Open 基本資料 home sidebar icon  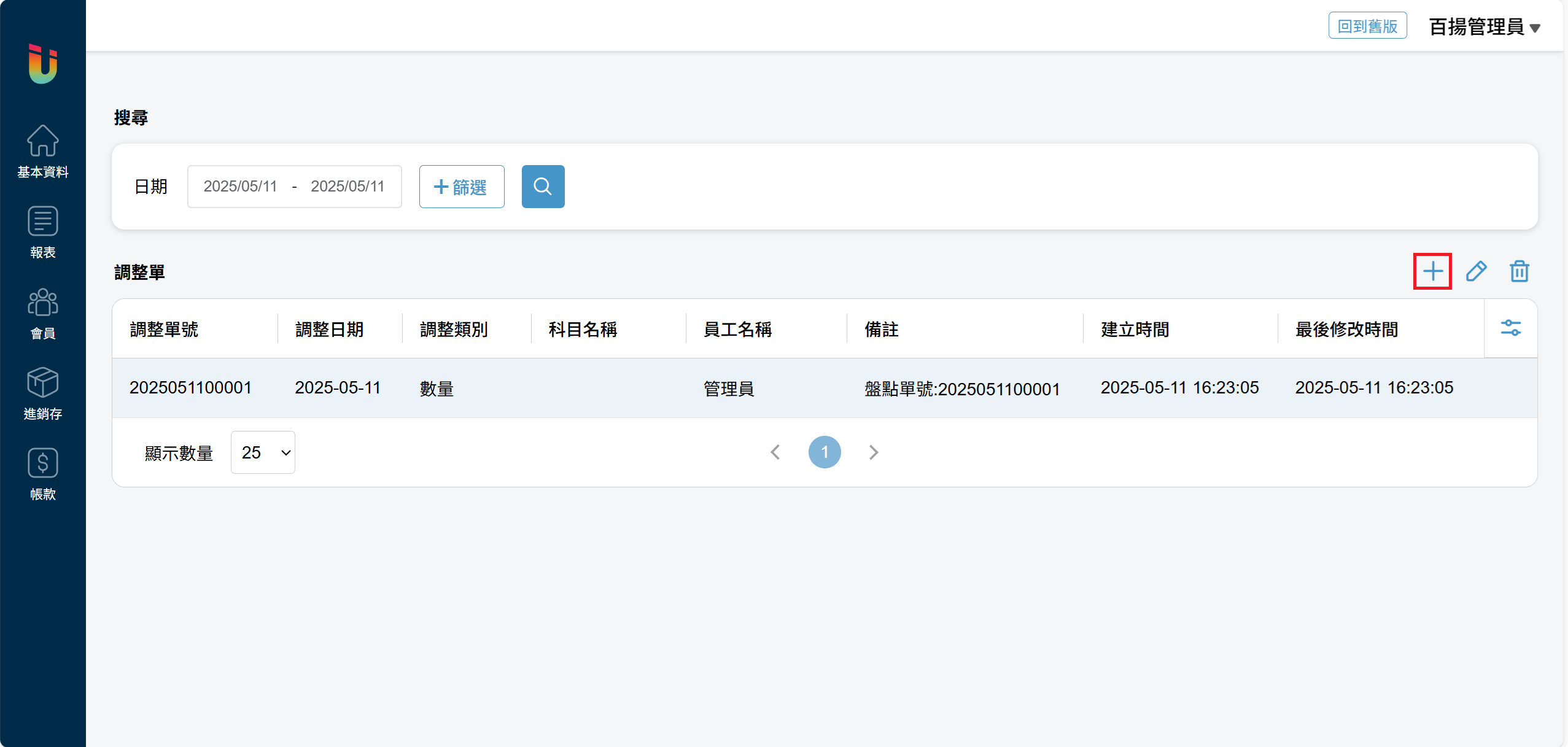(43, 151)
